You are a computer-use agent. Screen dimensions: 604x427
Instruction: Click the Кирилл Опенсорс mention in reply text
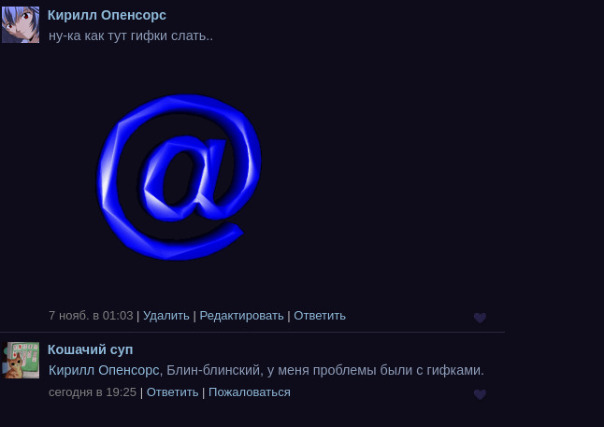(x=104, y=370)
